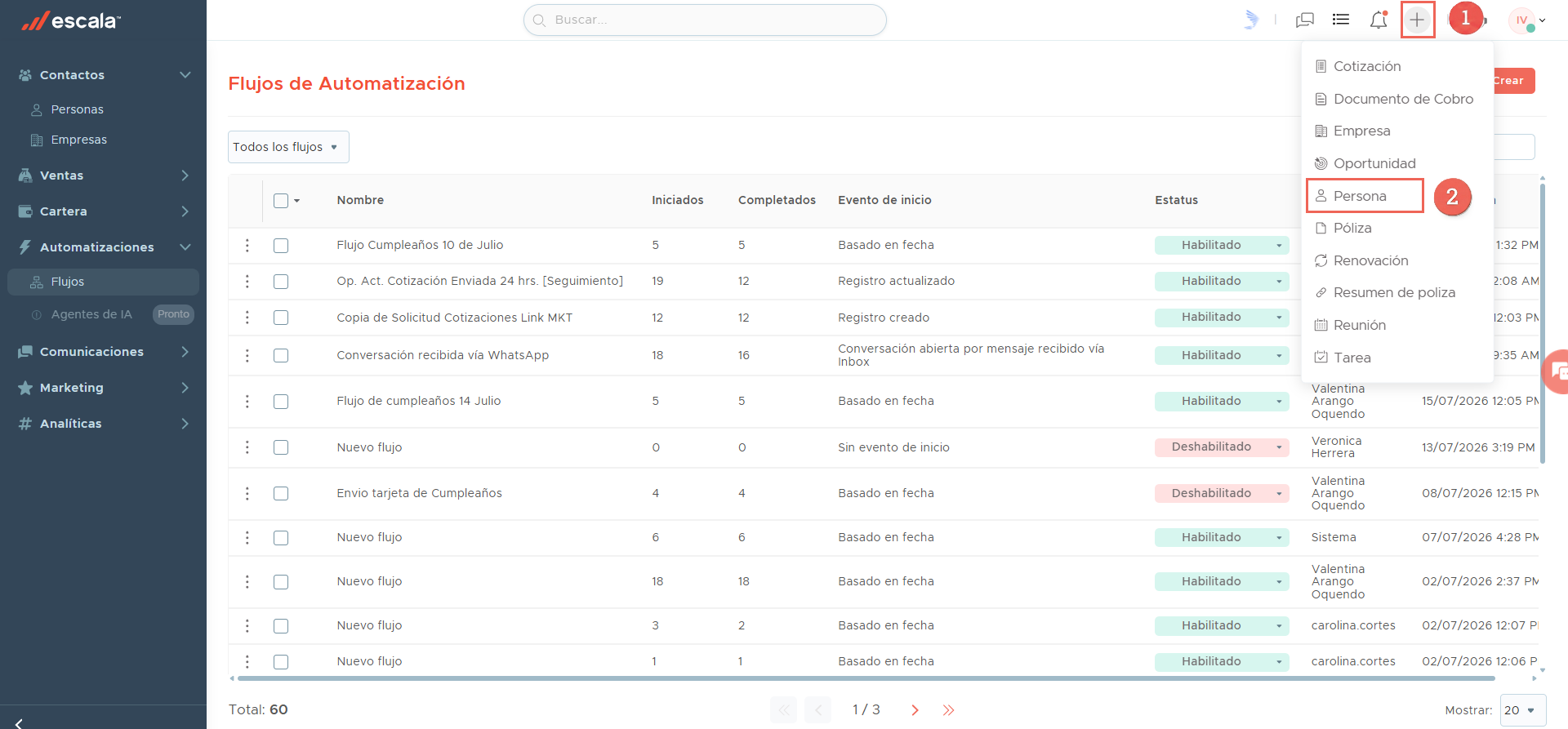
Task: Focus the Buscar search field
Action: (705, 20)
